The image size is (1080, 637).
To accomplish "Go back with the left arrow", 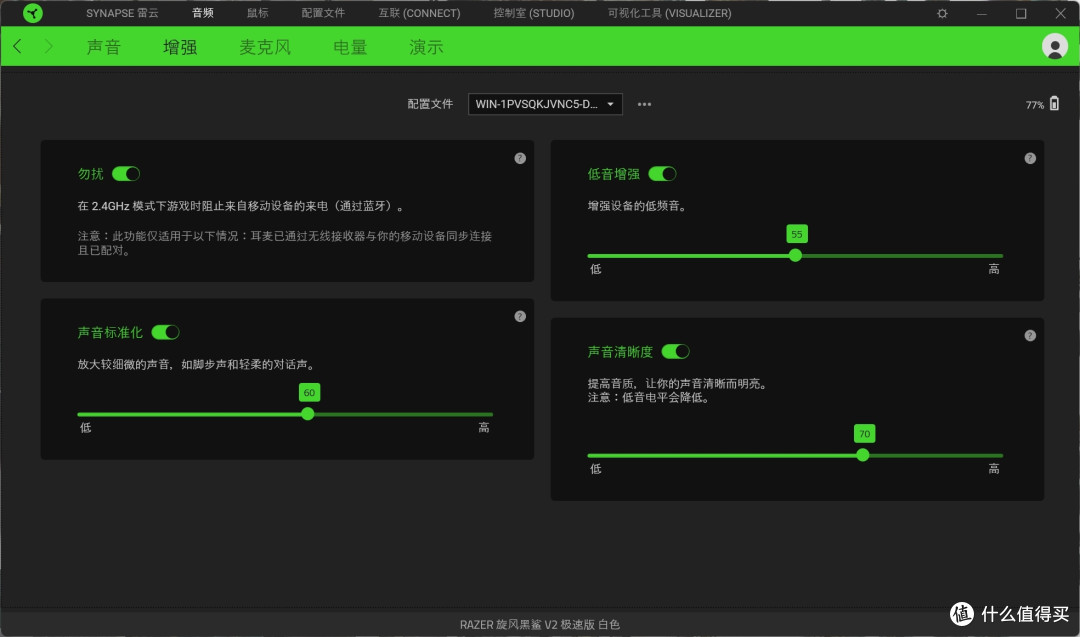I will (17, 46).
